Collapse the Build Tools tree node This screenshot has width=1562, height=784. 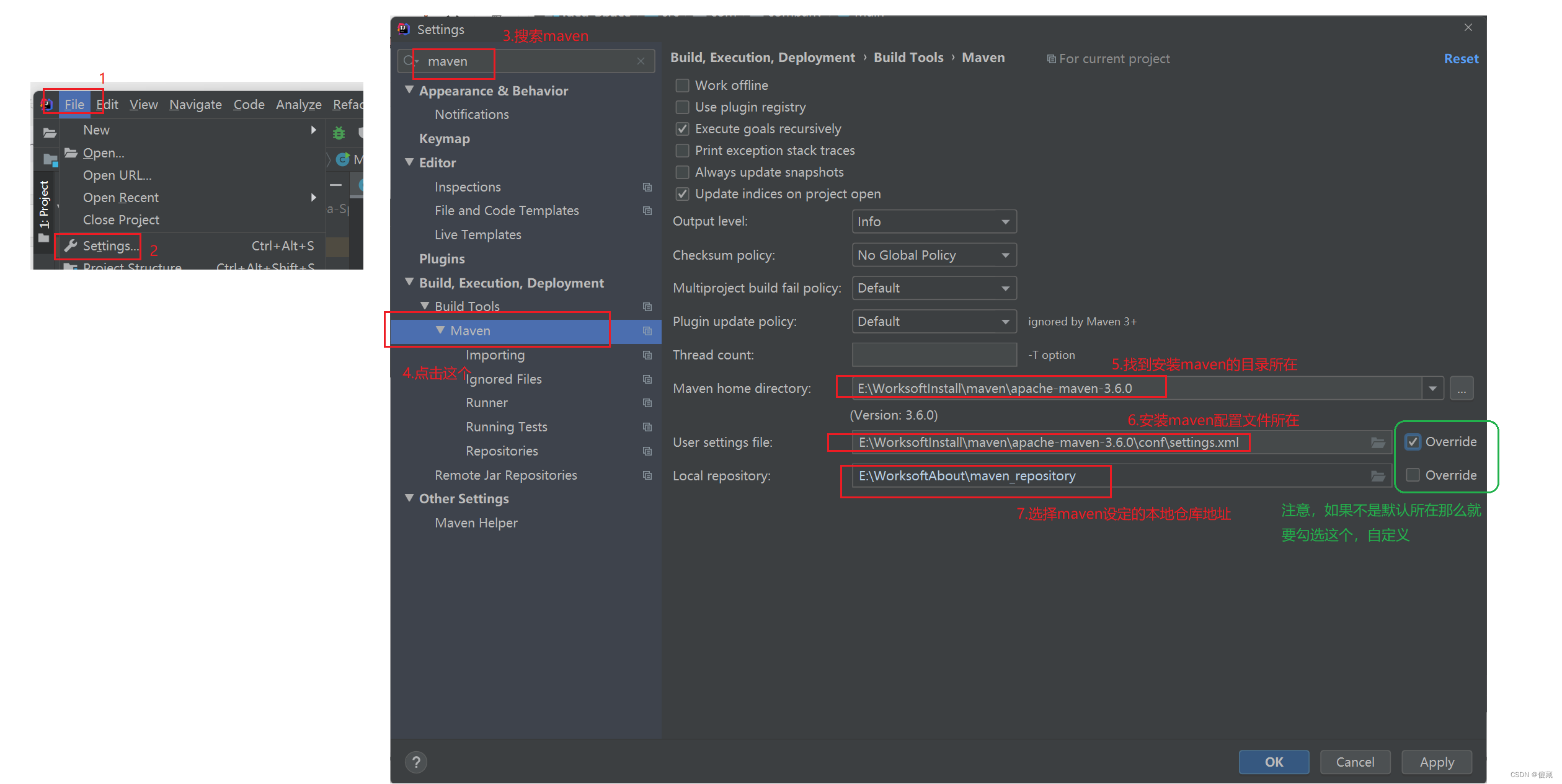(425, 306)
